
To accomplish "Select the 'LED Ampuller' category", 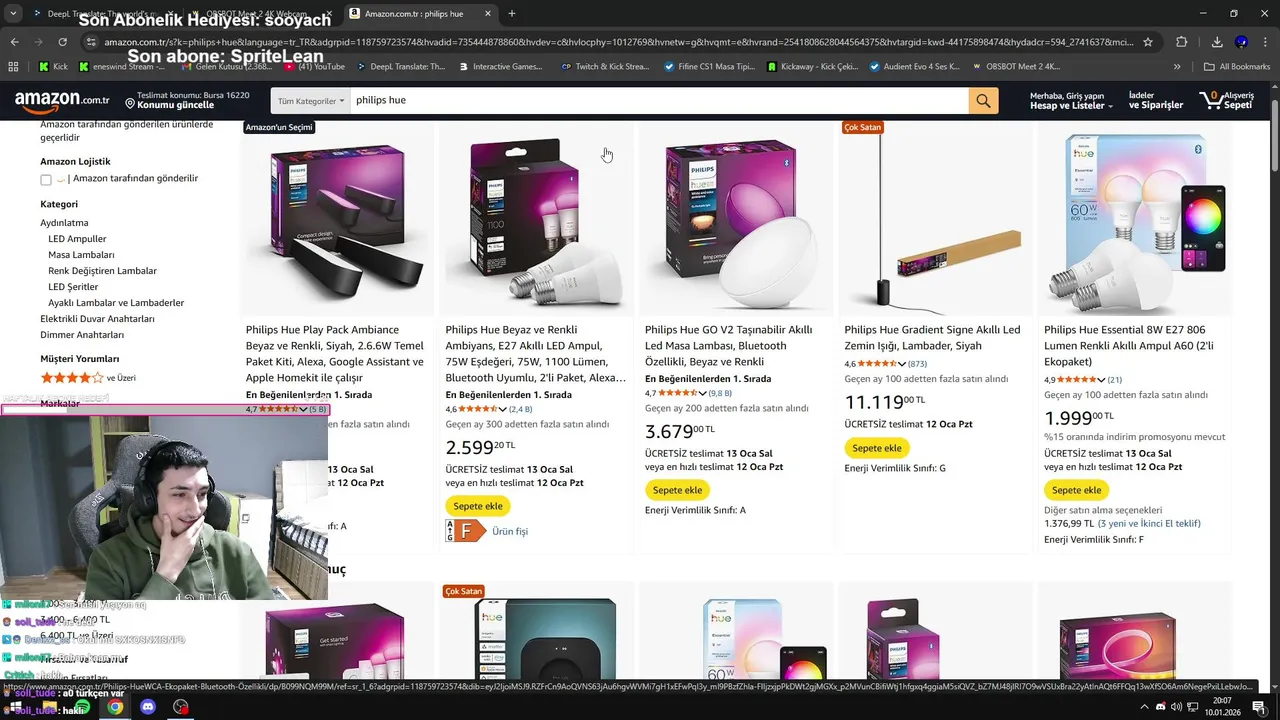I will click(77, 239).
